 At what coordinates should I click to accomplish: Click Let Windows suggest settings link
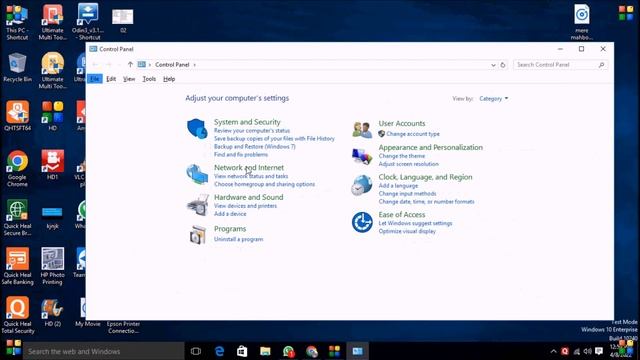tap(415, 223)
